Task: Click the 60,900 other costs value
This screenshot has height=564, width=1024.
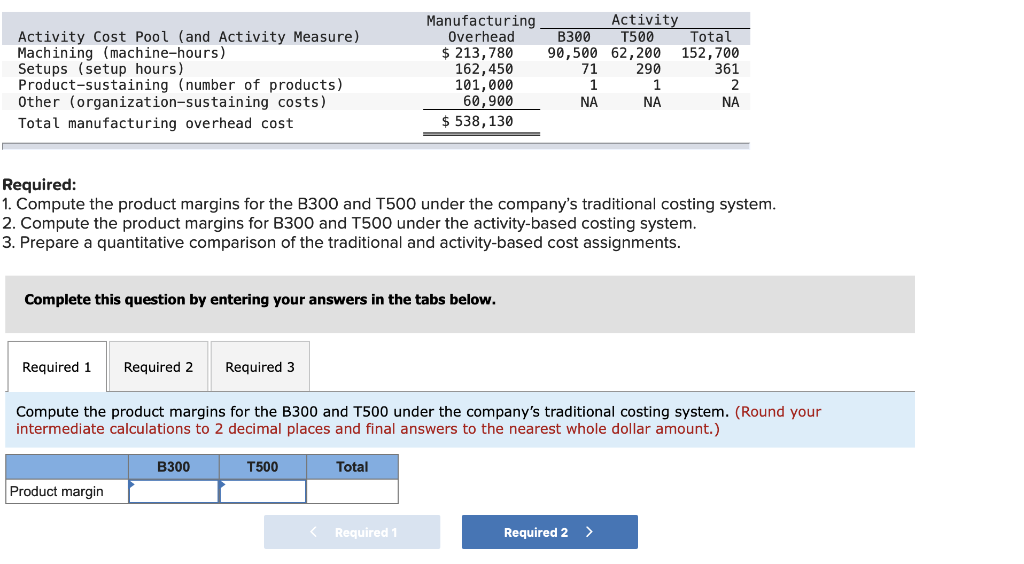Action: (x=488, y=101)
